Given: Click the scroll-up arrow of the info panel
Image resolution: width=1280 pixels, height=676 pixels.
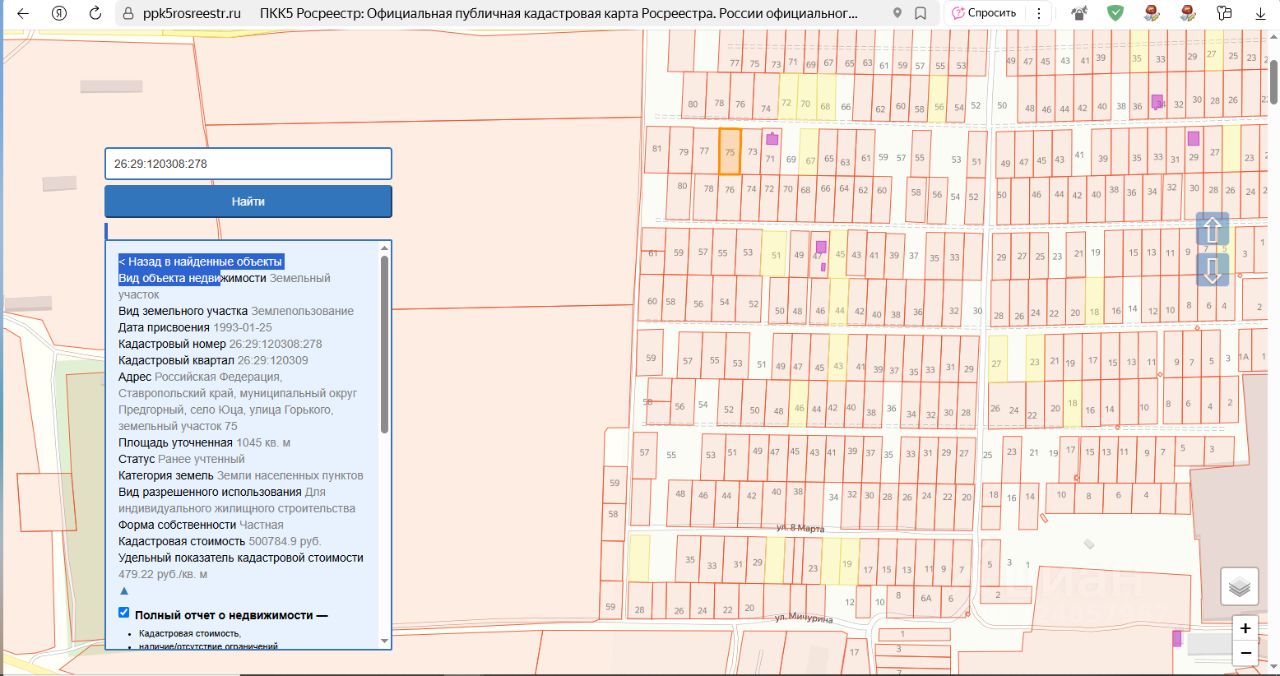Looking at the screenshot, I should [384, 247].
